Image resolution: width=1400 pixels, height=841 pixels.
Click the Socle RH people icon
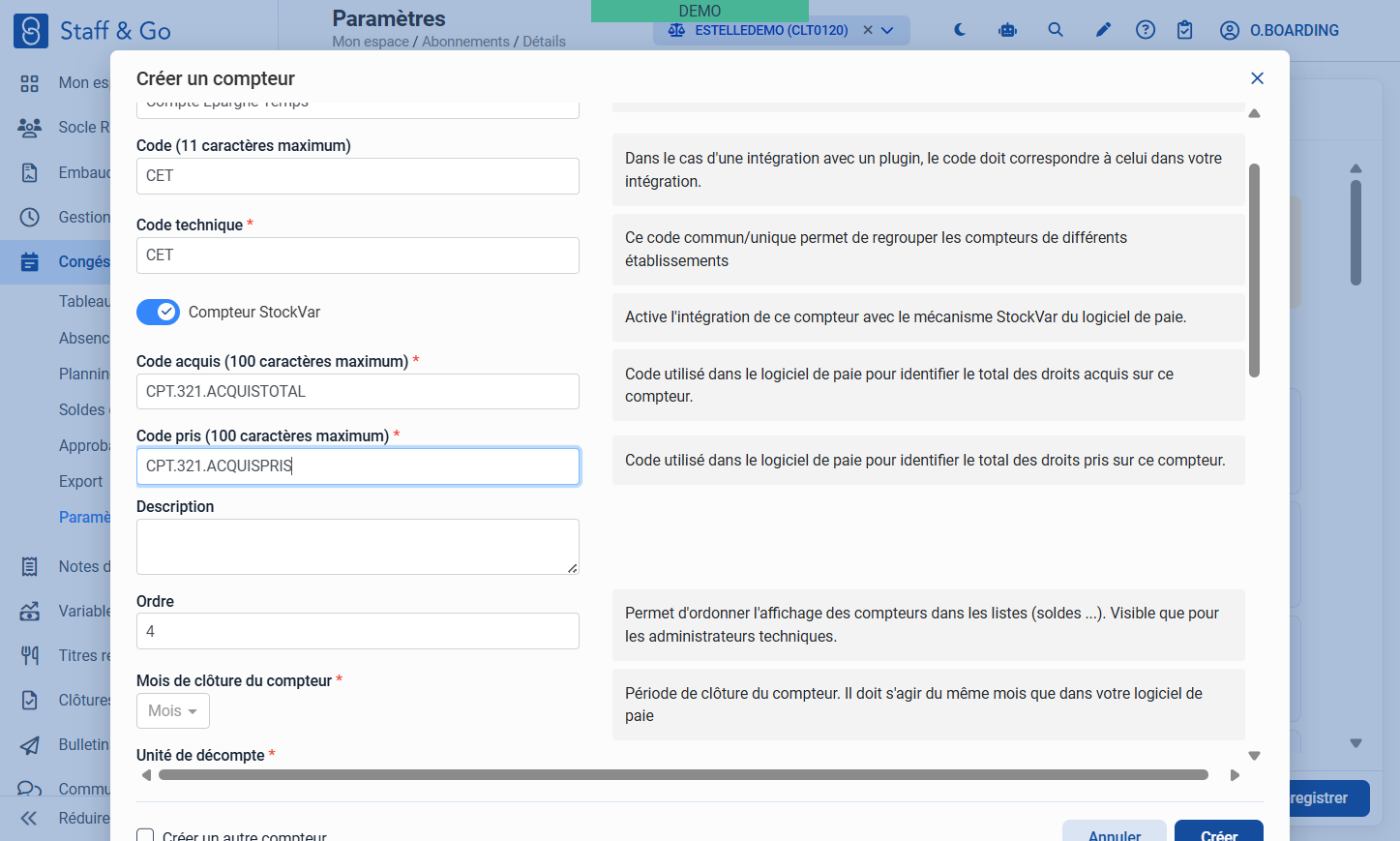tap(30, 127)
